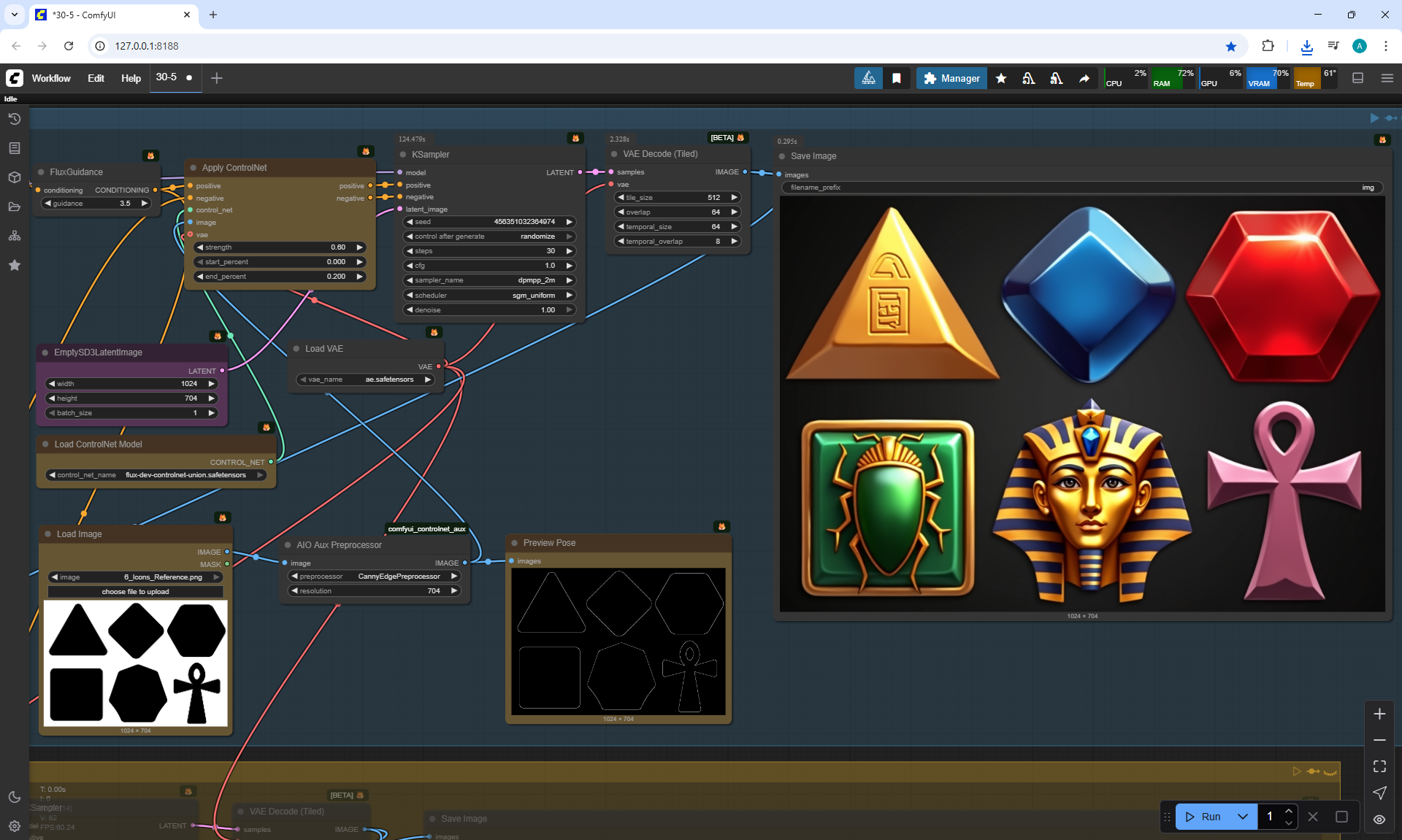This screenshot has height=840, width=1402.
Task: Click the filename_prefix input field
Action: pos(1081,188)
